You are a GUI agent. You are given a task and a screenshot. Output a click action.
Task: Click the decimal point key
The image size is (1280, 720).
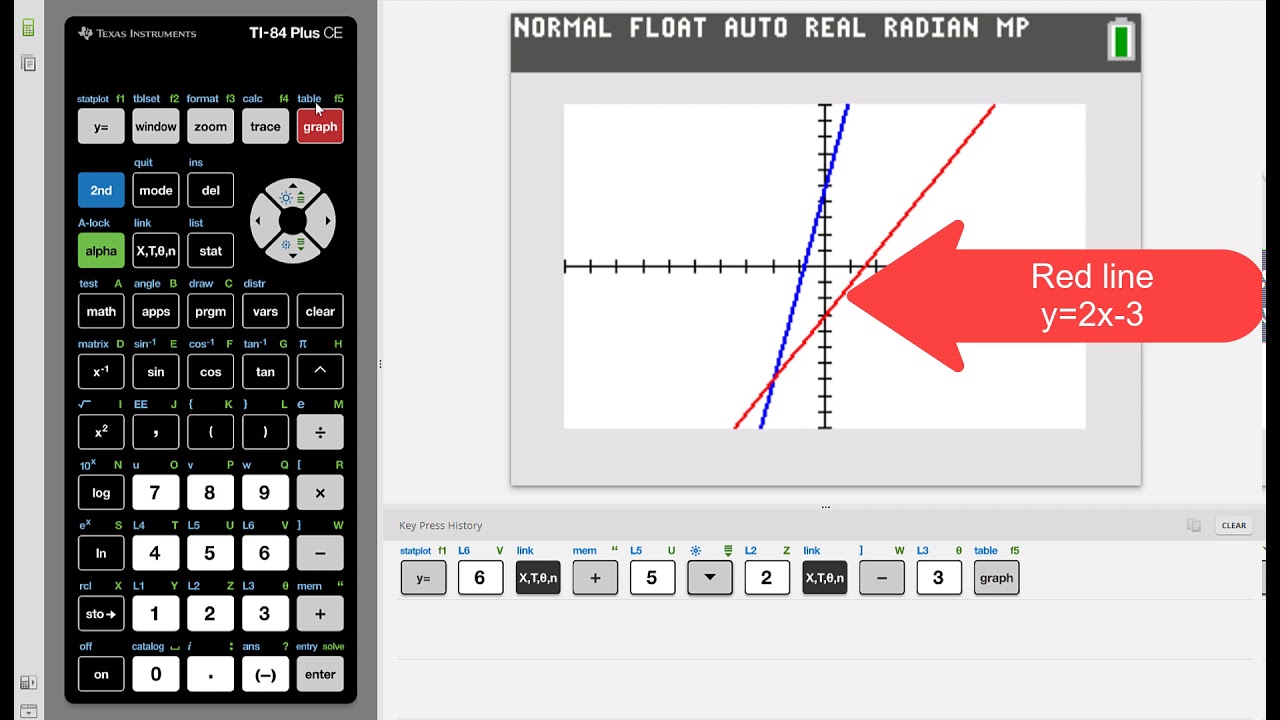coord(210,674)
